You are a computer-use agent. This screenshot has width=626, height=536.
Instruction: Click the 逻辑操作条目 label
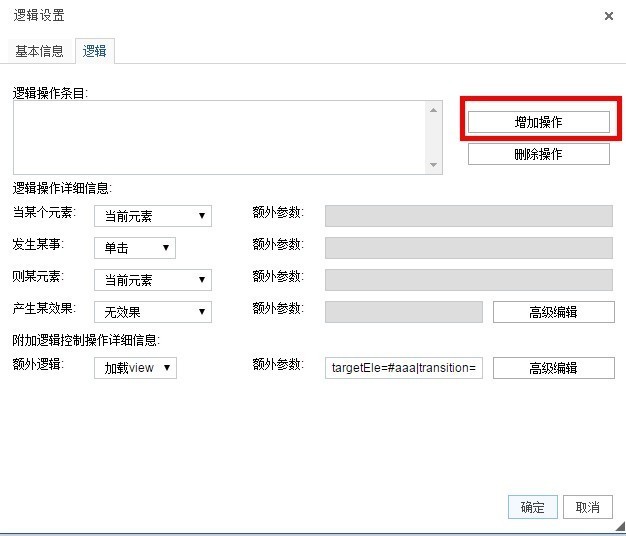click(50, 93)
